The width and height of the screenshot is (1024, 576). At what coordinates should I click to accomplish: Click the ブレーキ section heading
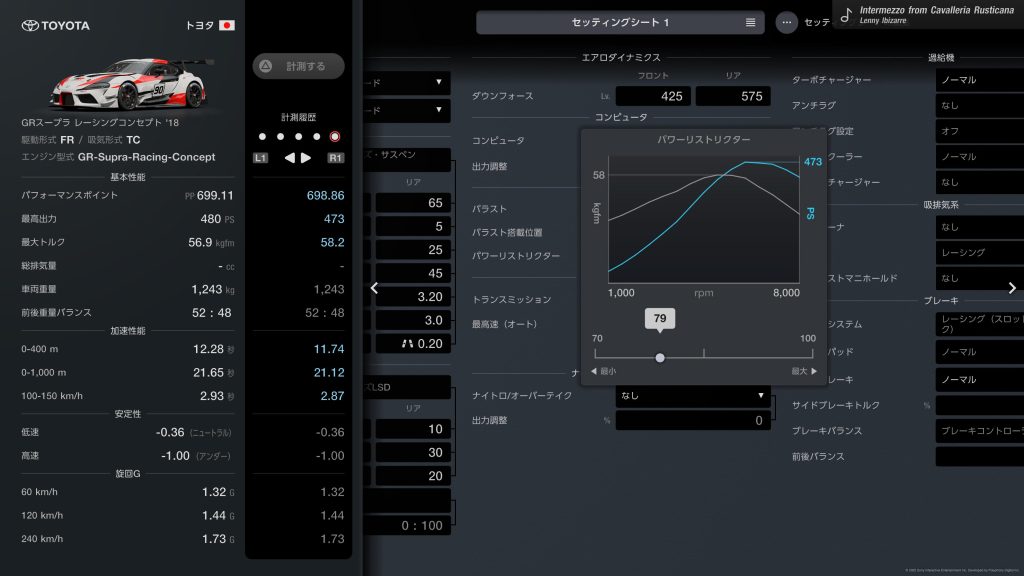coord(941,300)
